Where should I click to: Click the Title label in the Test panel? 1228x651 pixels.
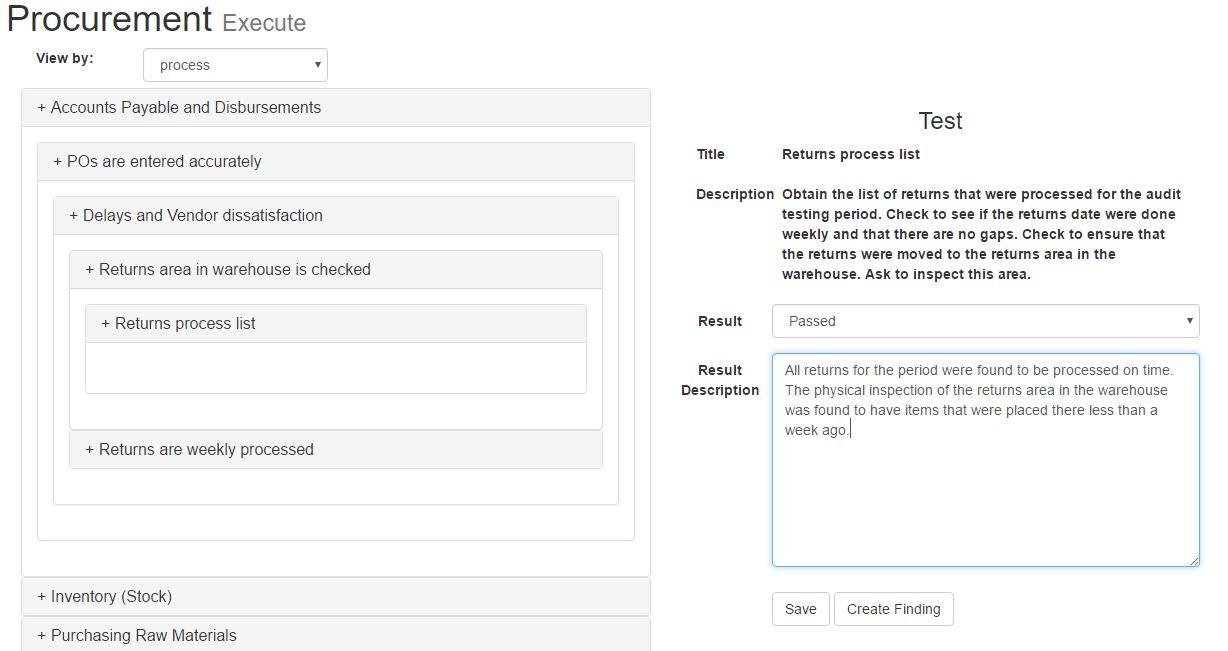(711, 154)
